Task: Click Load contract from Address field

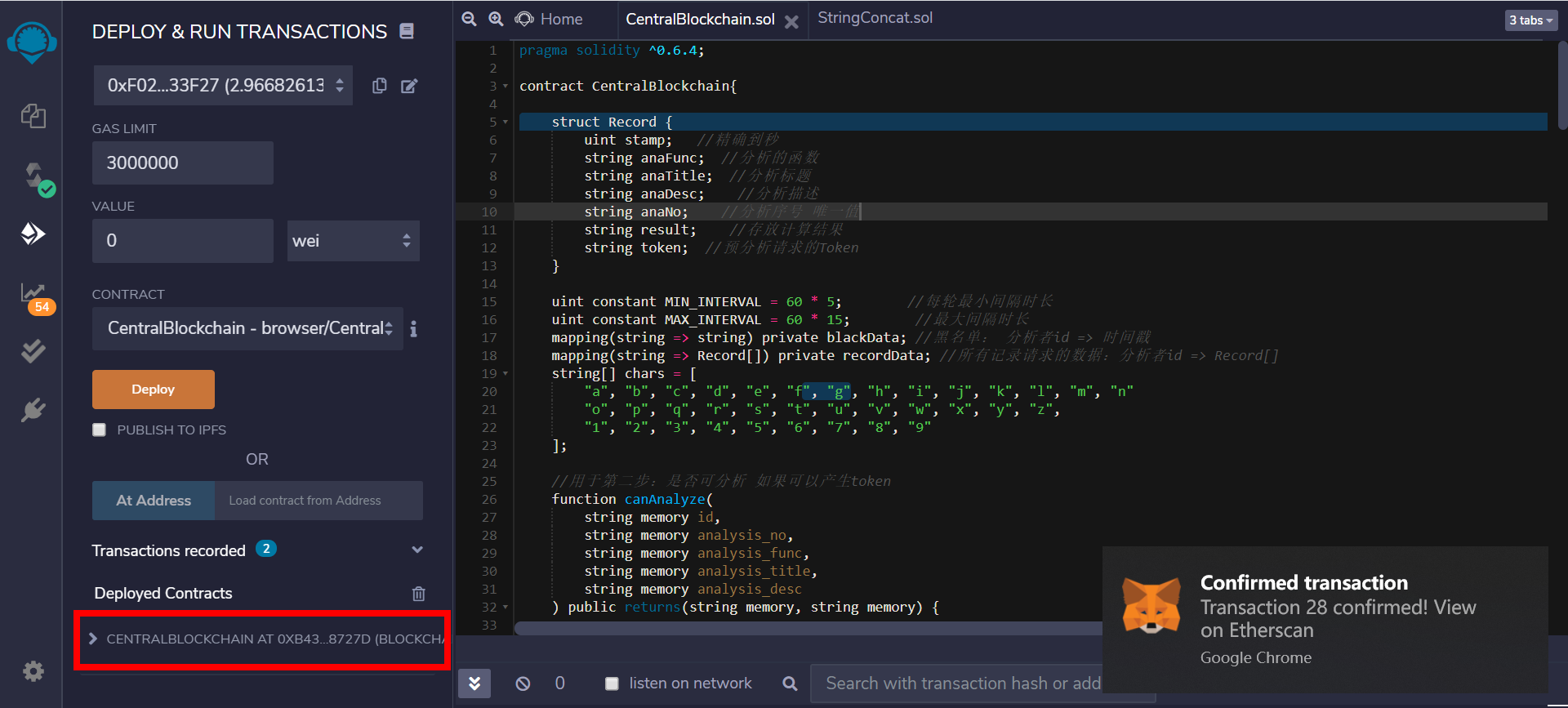Action: pos(318,501)
